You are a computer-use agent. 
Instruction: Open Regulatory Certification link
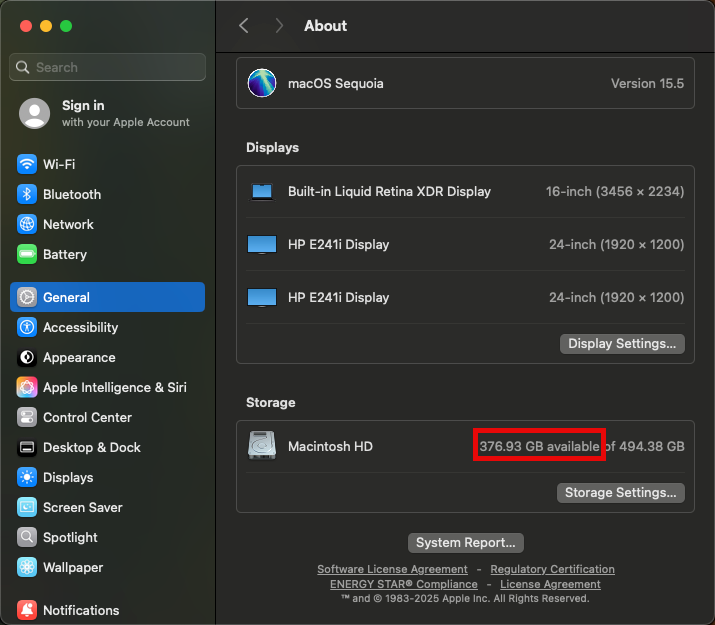[x=552, y=569]
